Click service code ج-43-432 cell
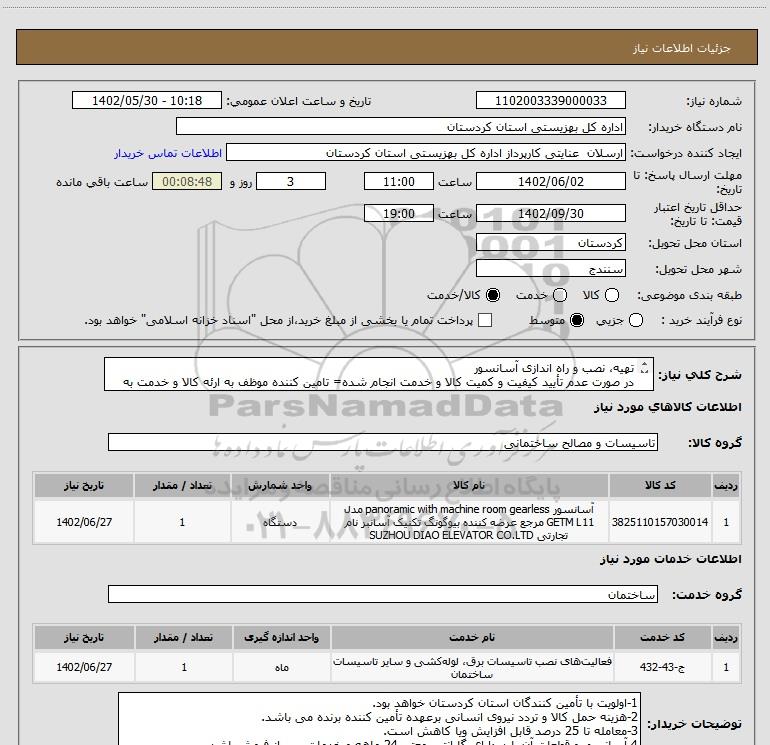The height and width of the screenshot is (745, 770). tap(662, 667)
